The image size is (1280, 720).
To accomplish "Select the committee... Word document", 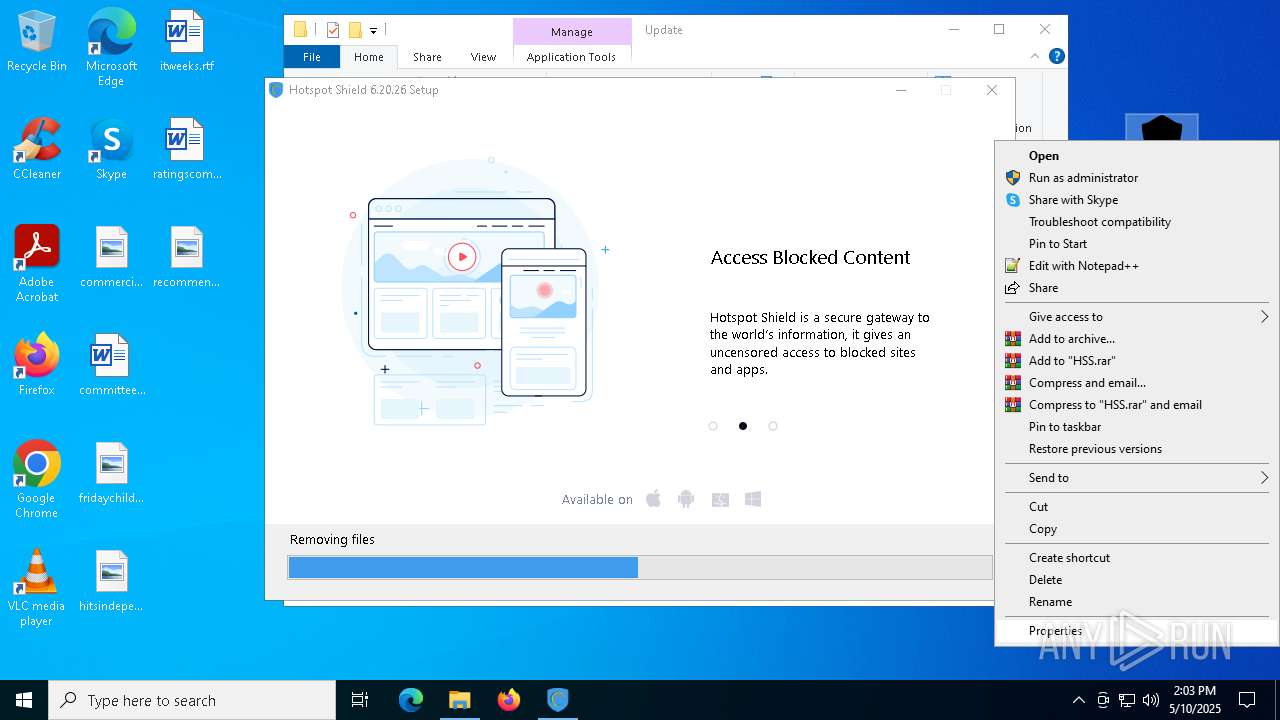I will click(x=111, y=365).
